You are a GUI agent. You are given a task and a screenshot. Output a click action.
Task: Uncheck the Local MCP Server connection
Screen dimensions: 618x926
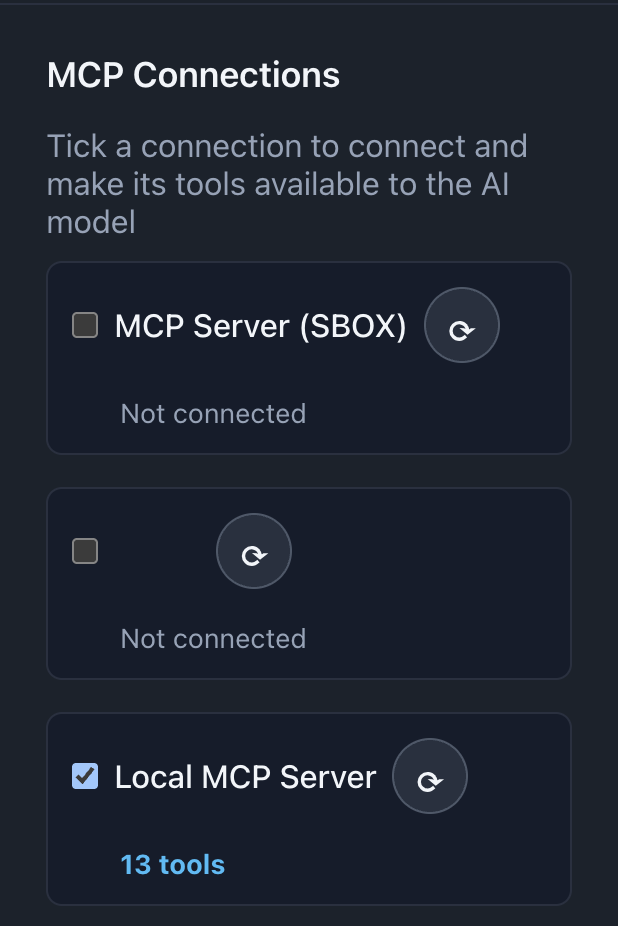click(84, 776)
